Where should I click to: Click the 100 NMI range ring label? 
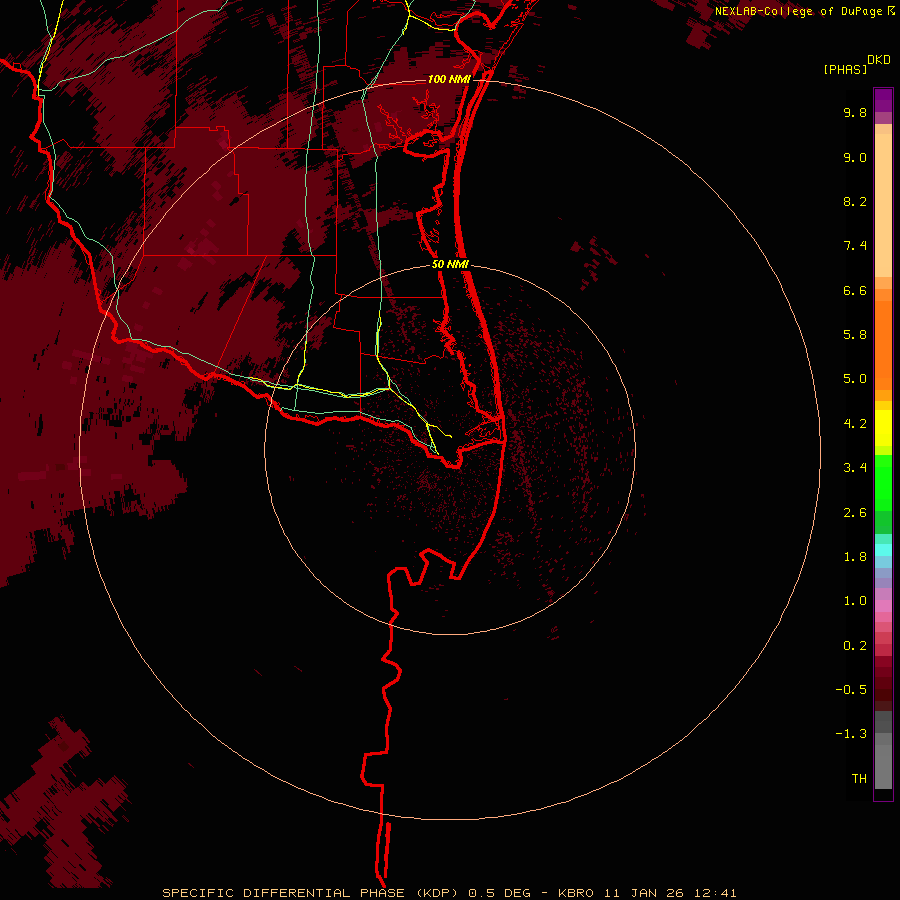449,79
